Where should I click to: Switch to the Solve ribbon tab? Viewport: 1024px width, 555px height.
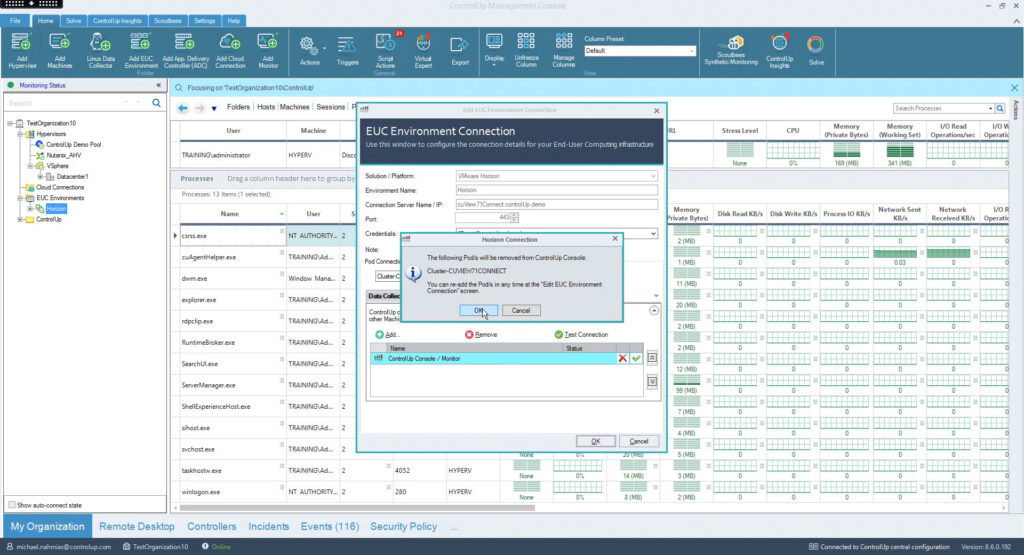click(x=73, y=20)
